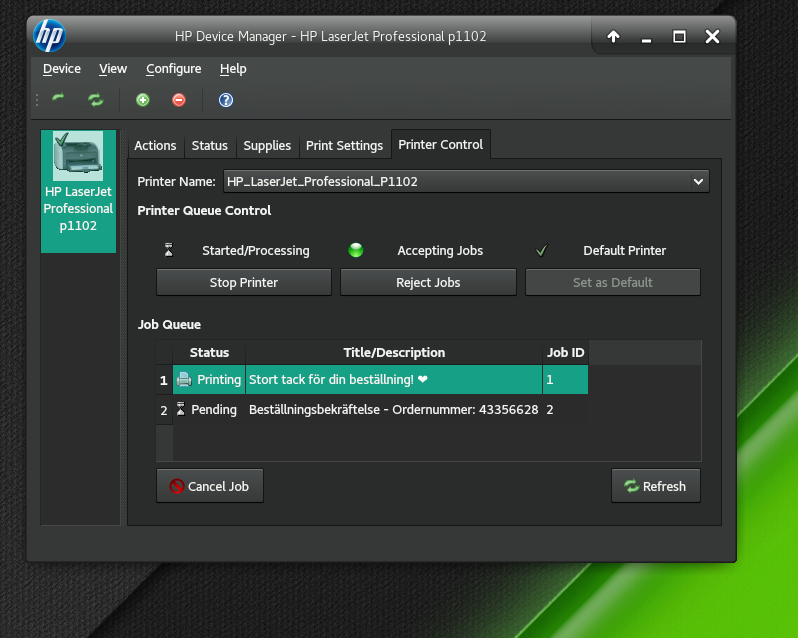Select the HP LaserJet Professional p1102 device
Viewport: 798px width, 638px height.
[78, 190]
